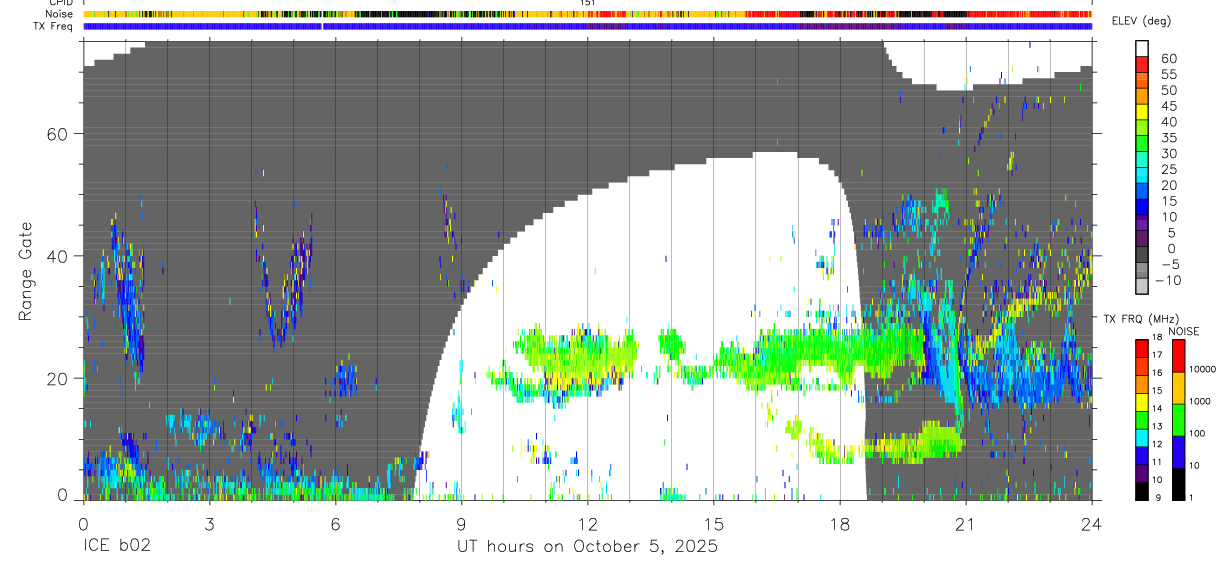The width and height of the screenshot is (1228, 567).
Task: Pick the black bottom segment of the NOISE bar
Action: 1177,483
